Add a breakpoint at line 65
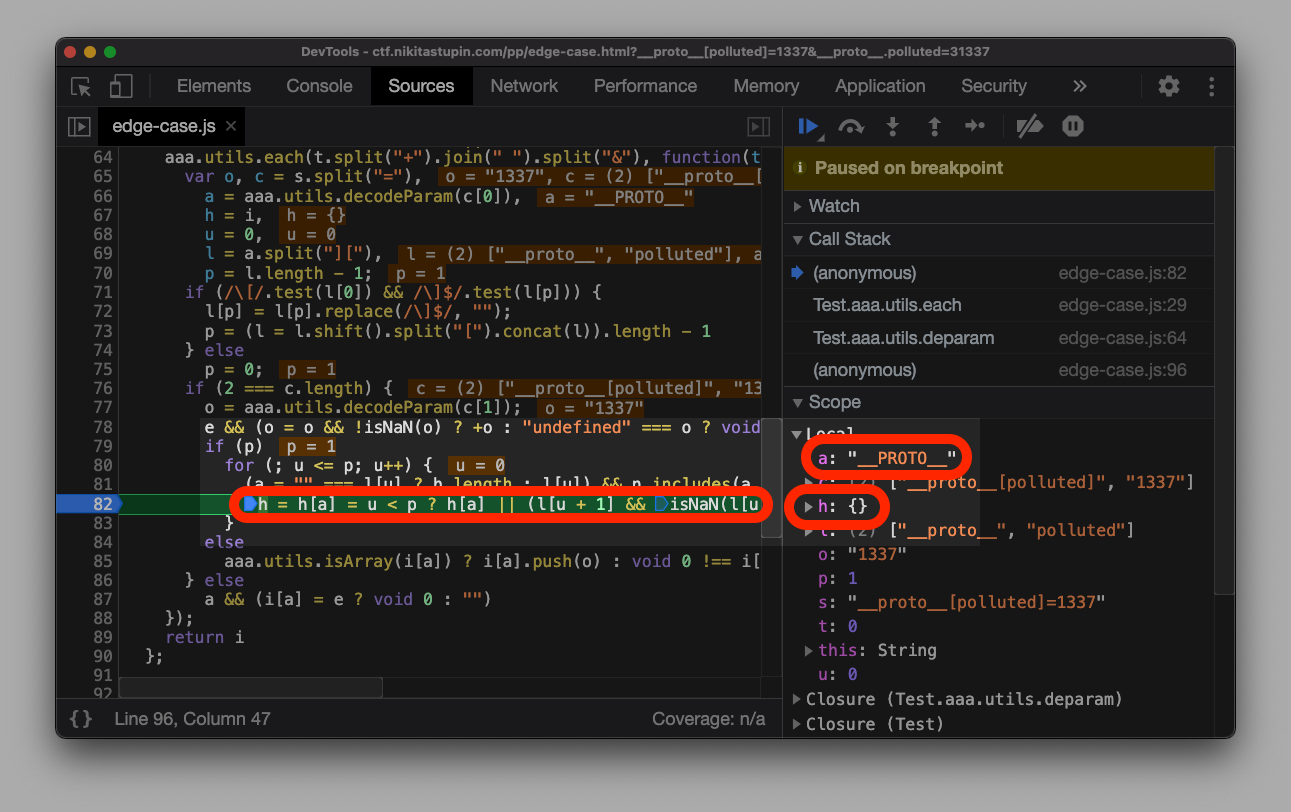The height and width of the screenshot is (812, 1291). click(x=102, y=177)
